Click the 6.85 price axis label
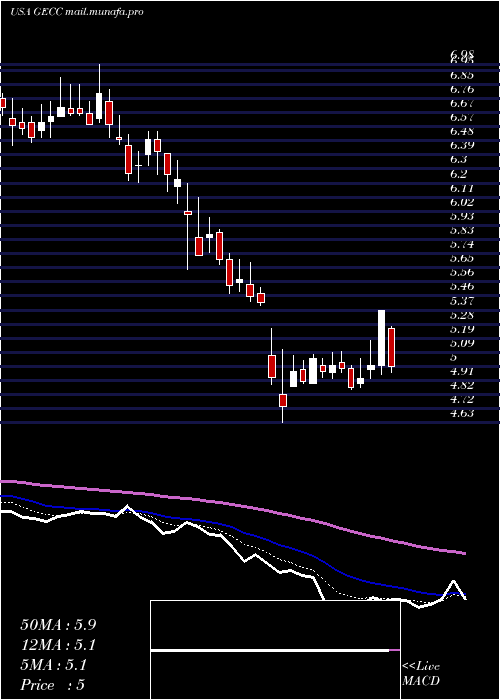 (462, 75)
